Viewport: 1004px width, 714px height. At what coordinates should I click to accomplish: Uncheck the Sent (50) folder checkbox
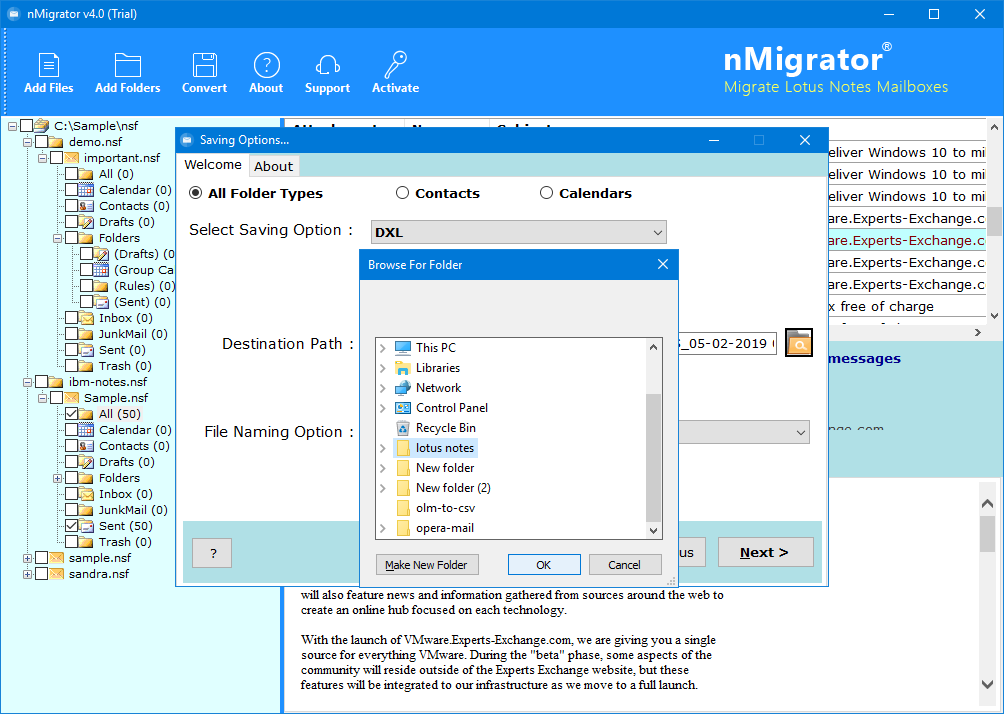(x=71, y=526)
